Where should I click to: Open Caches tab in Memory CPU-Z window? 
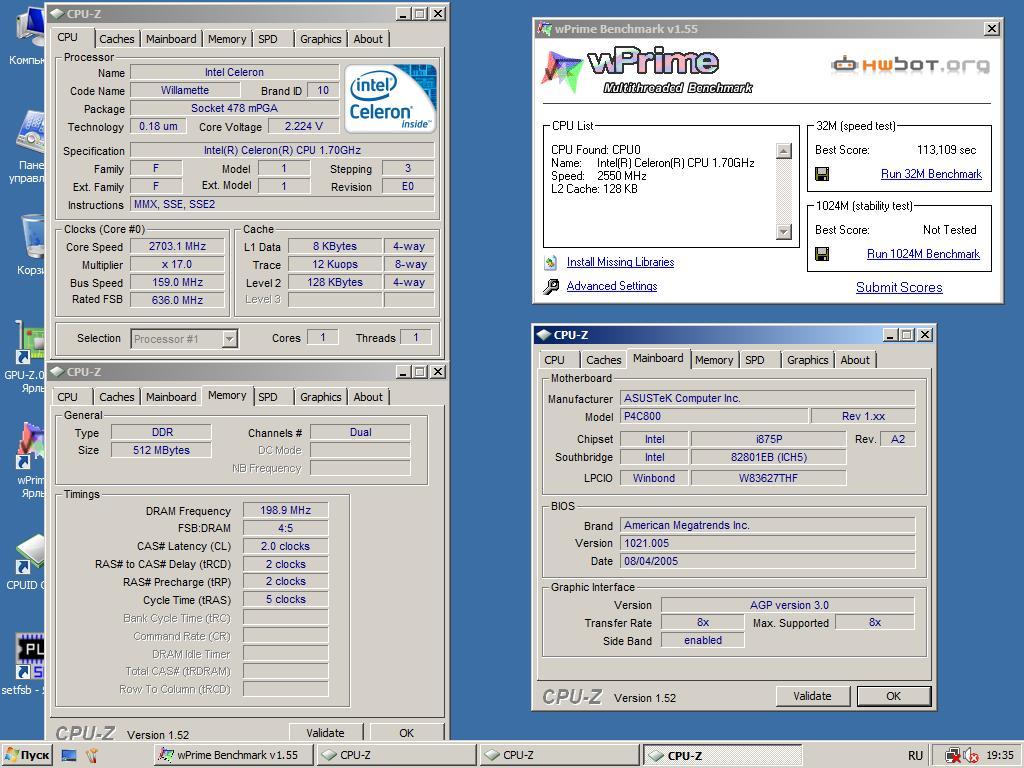point(117,396)
